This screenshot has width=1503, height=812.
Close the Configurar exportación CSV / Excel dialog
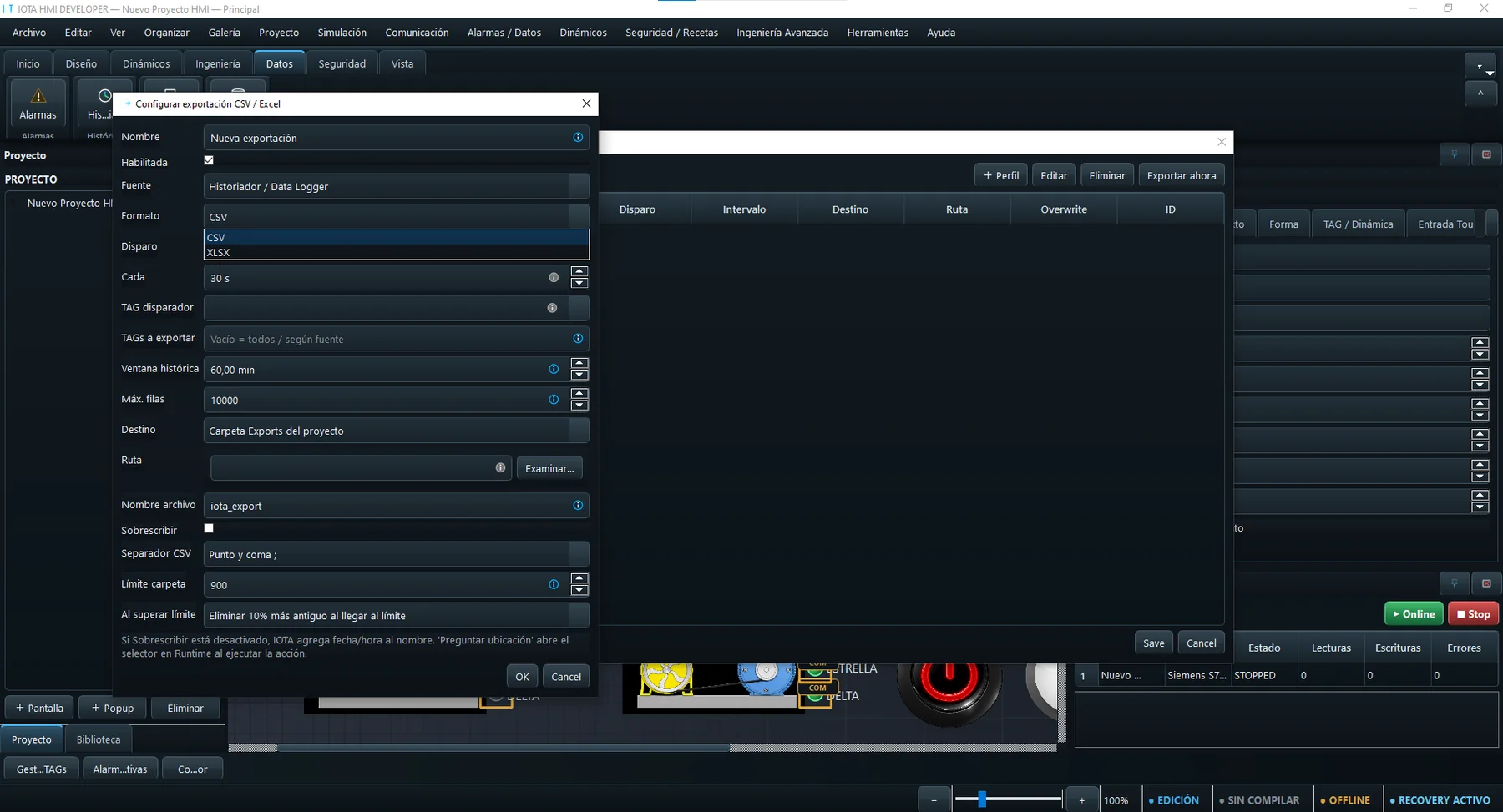tap(586, 103)
